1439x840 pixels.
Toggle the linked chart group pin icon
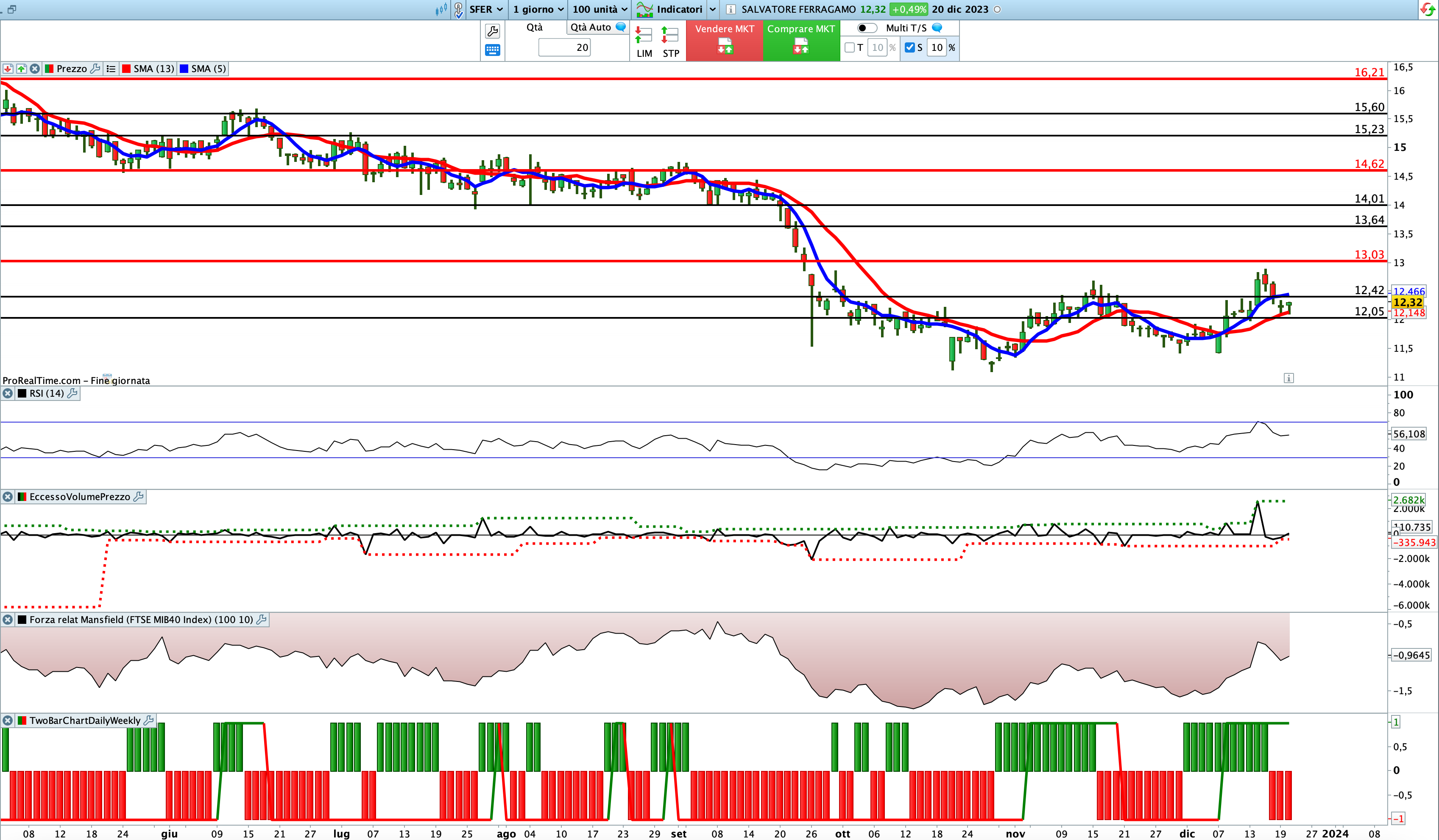(459, 10)
